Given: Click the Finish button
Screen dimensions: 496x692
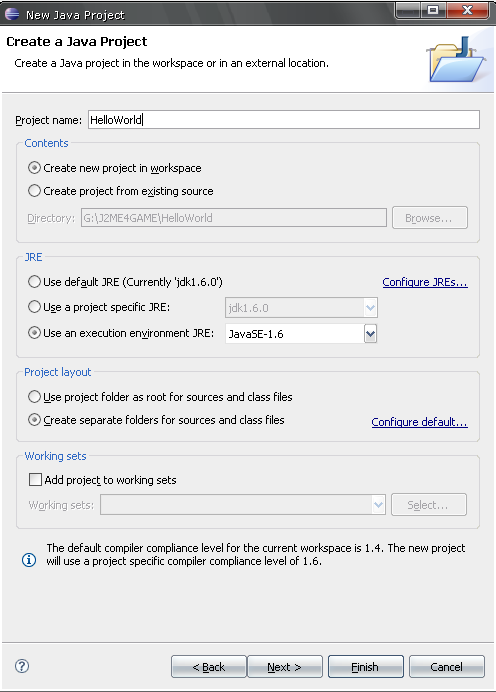Looking at the screenshot, I should [365, 666].
